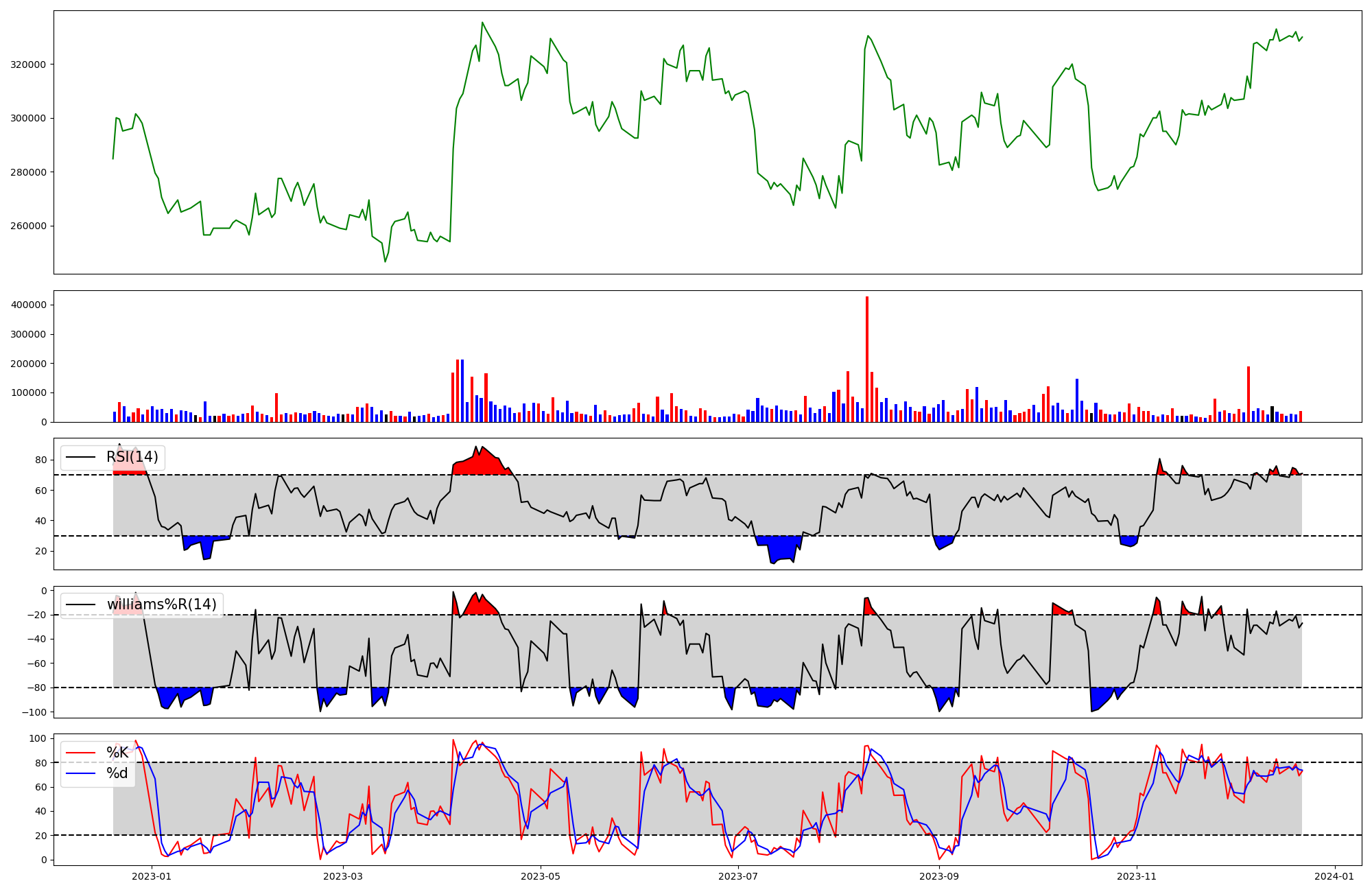Screen dimensions: 1372x892
Task: Click the 2023-01 x-axis tick label
Action: click(151, 876)
